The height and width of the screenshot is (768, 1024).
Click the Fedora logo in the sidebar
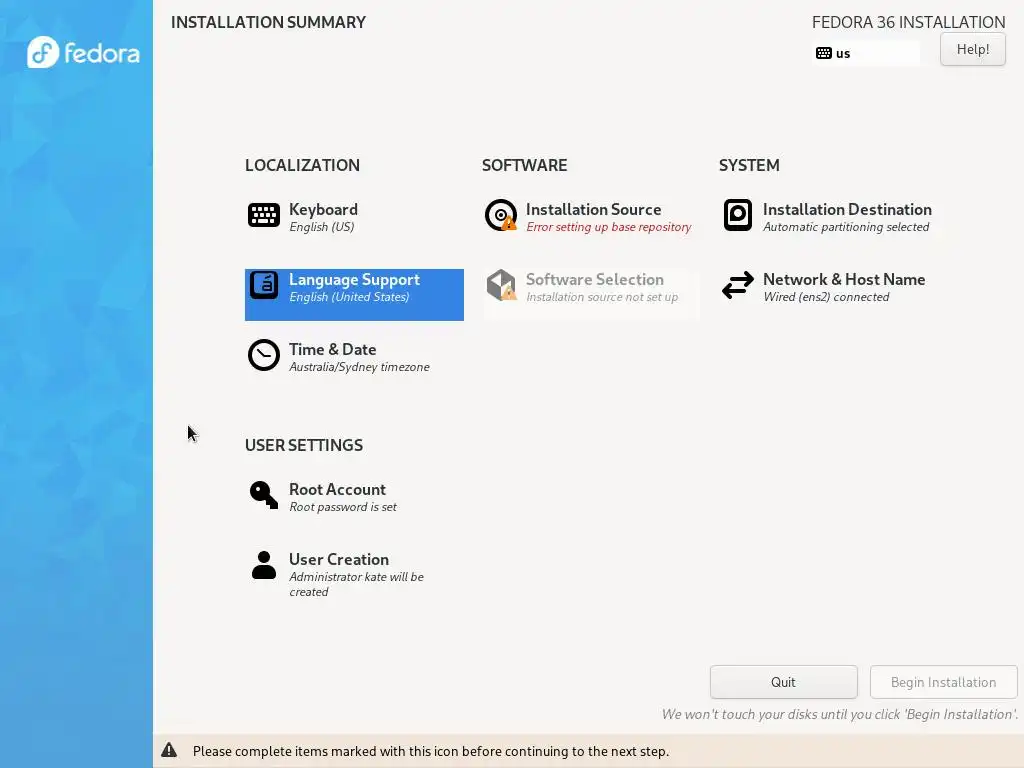(x=83, y=52)
